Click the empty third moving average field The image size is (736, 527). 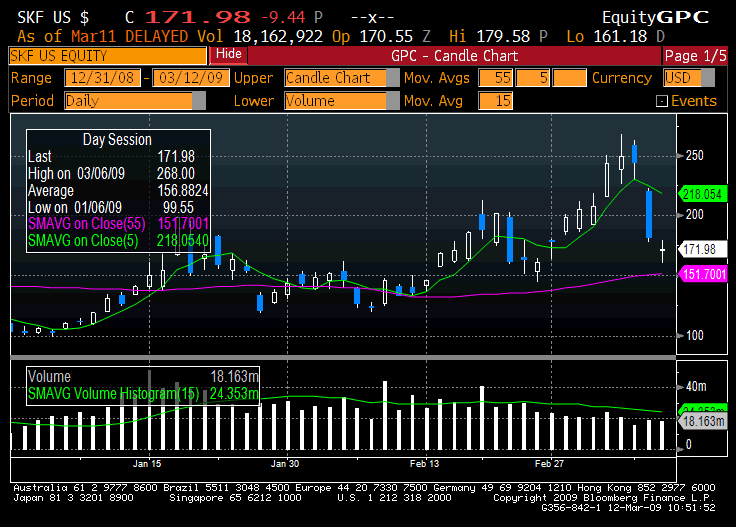point(569,78)
